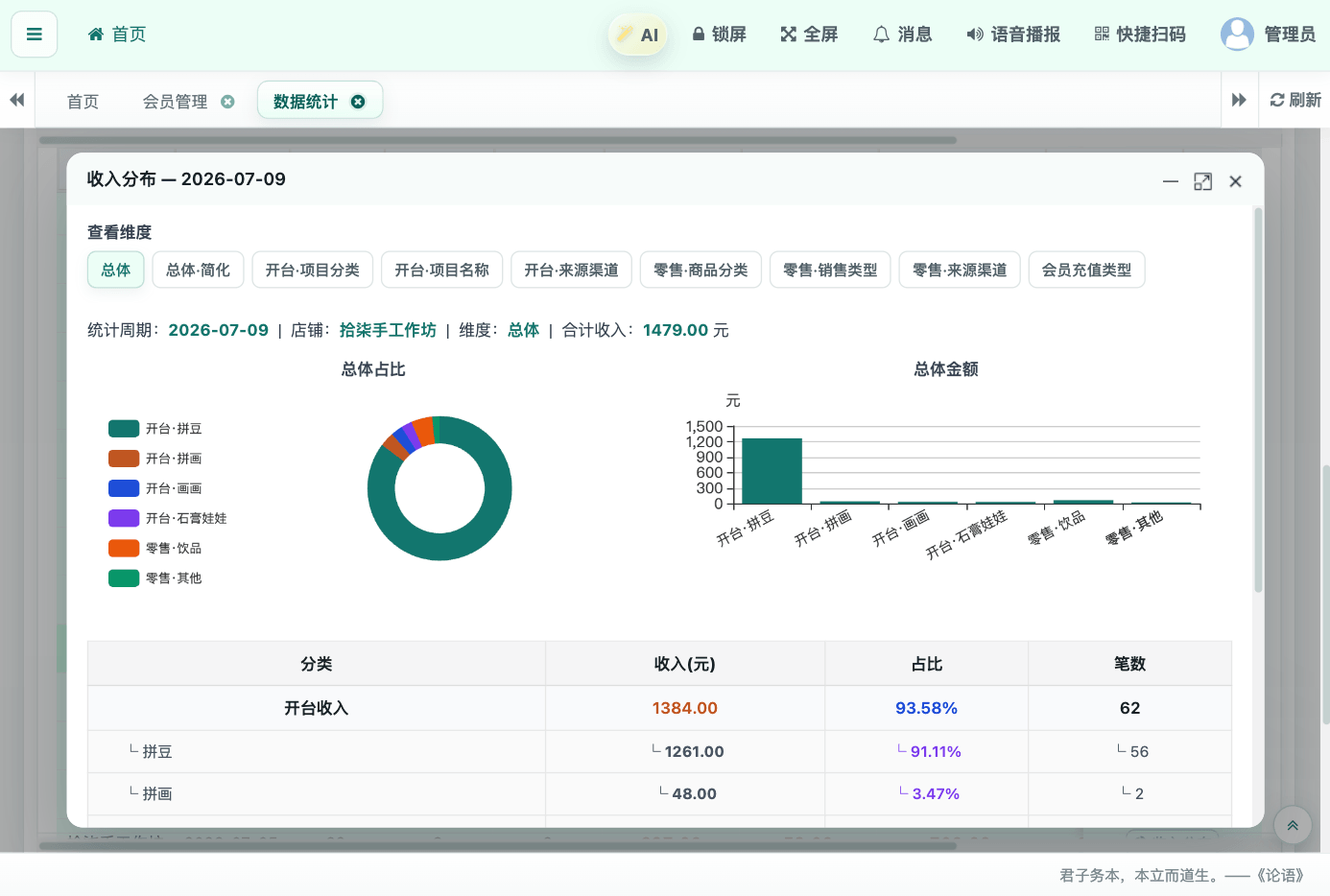Select the 零售·商品分类 dimension
Screen dimensions: 1330x896
701,270
